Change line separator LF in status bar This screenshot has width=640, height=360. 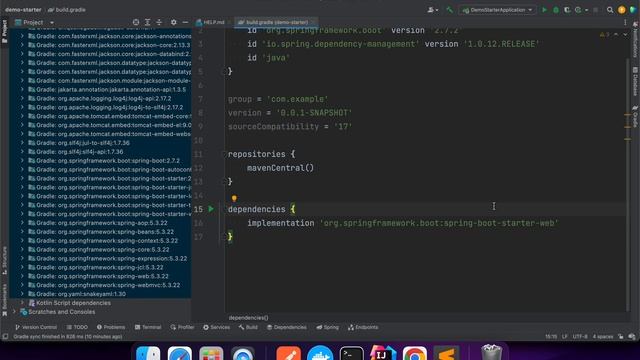[565, 337]
